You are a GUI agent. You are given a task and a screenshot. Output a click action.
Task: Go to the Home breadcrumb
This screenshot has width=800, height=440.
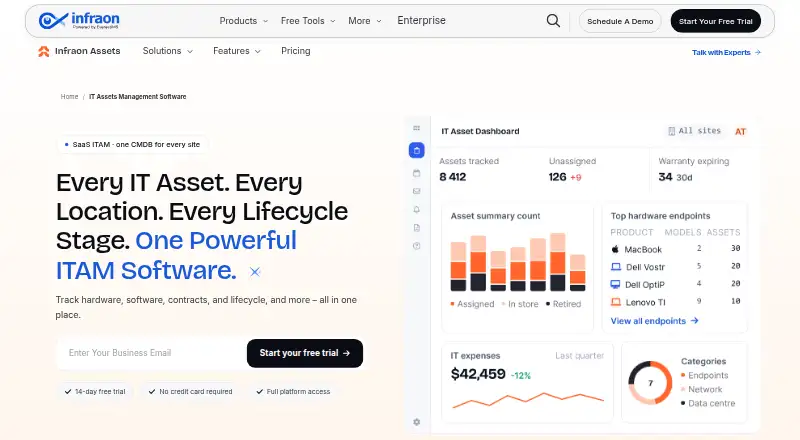tap(69, 96)
